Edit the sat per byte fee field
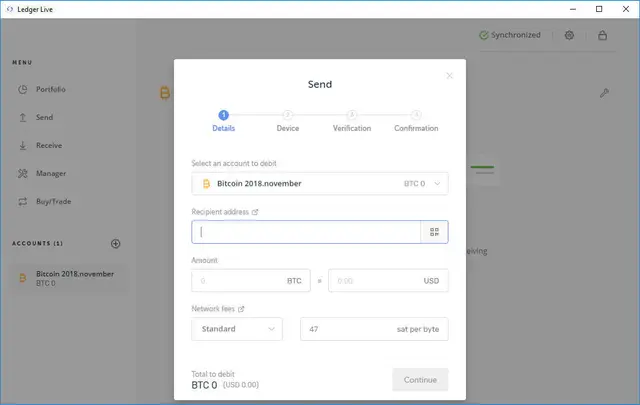The image size is (640, 405). tap(374, 329)
